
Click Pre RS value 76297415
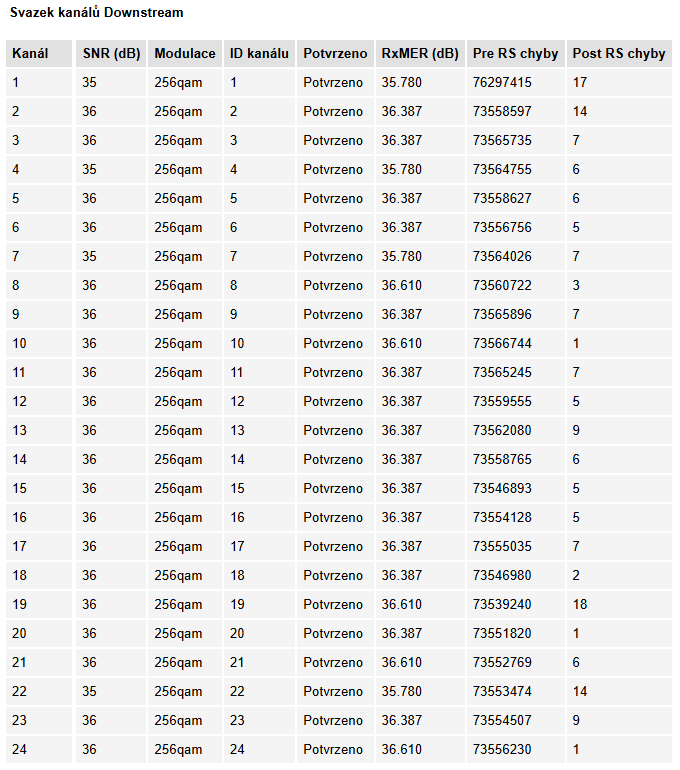click(502, 83)
